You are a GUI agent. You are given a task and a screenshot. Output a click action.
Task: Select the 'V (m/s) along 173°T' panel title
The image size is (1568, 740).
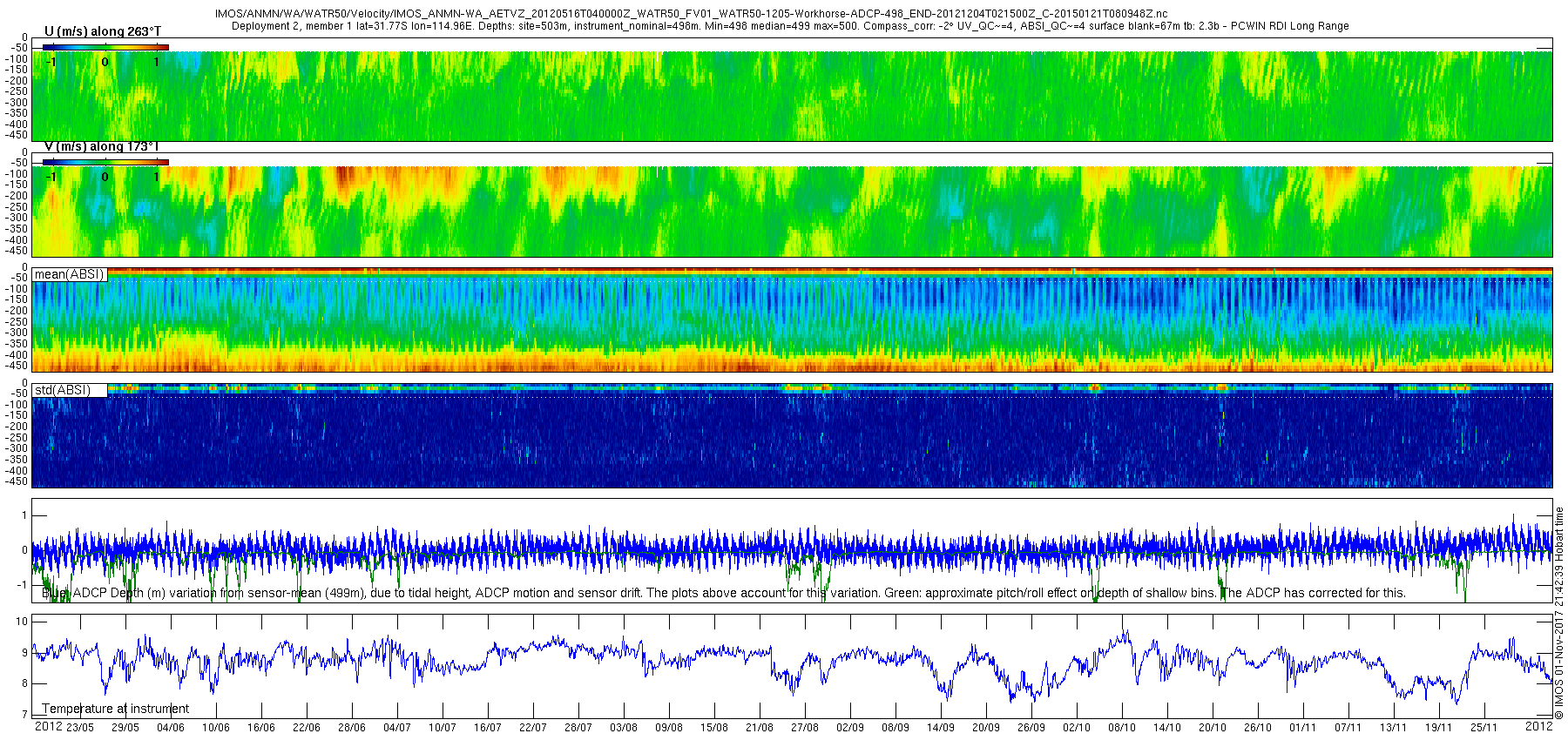[101, 147]
